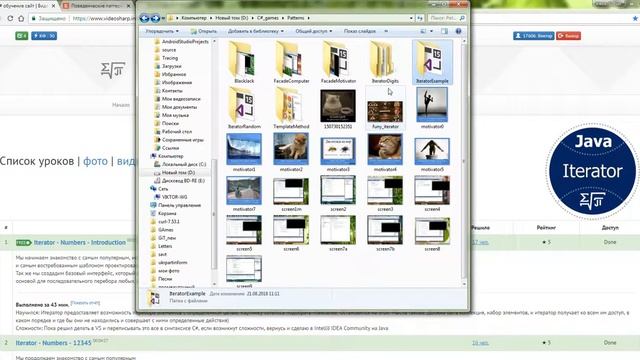Click the file list vertical scrollbar
The image size is (640, 360).
pyautogui.click(x=464, y=162)
